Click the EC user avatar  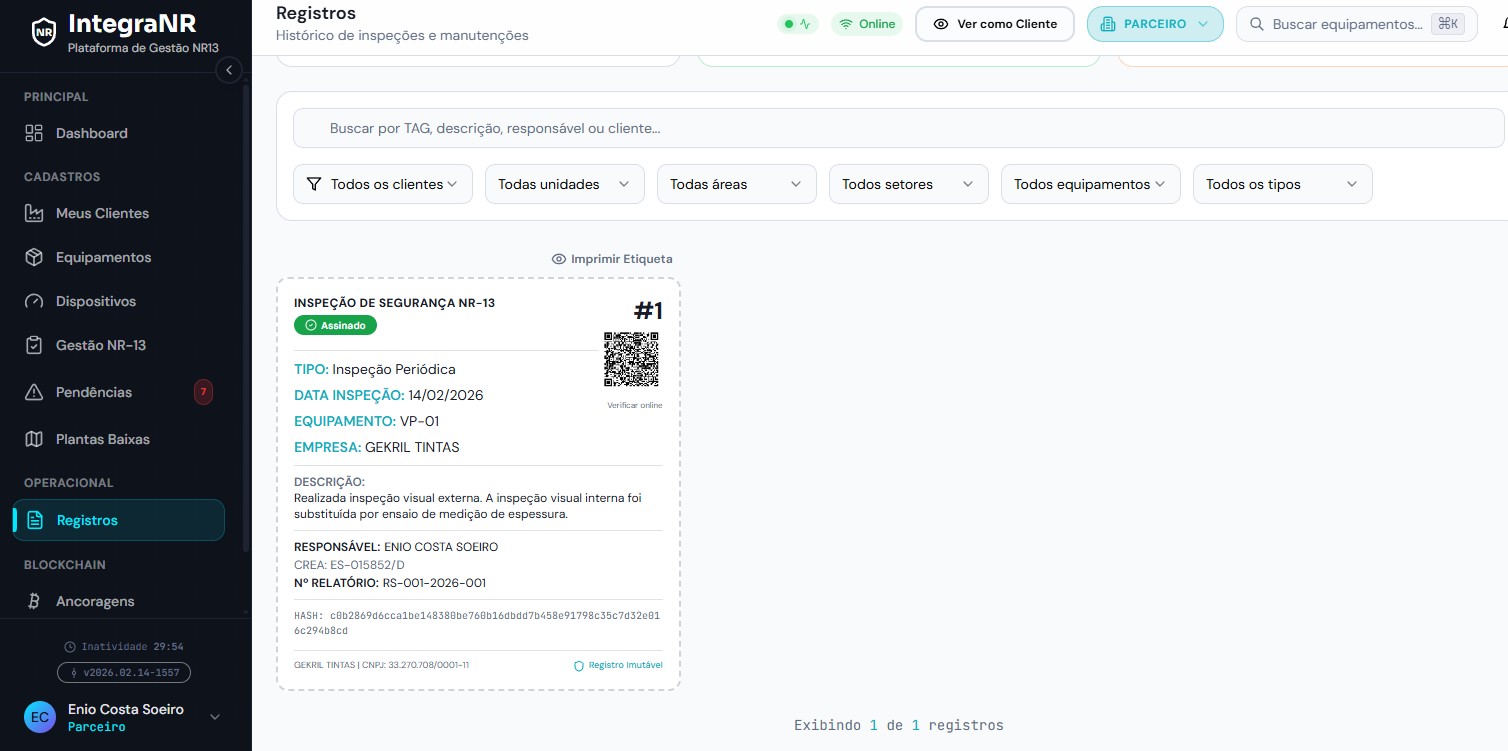pos(41,717)
